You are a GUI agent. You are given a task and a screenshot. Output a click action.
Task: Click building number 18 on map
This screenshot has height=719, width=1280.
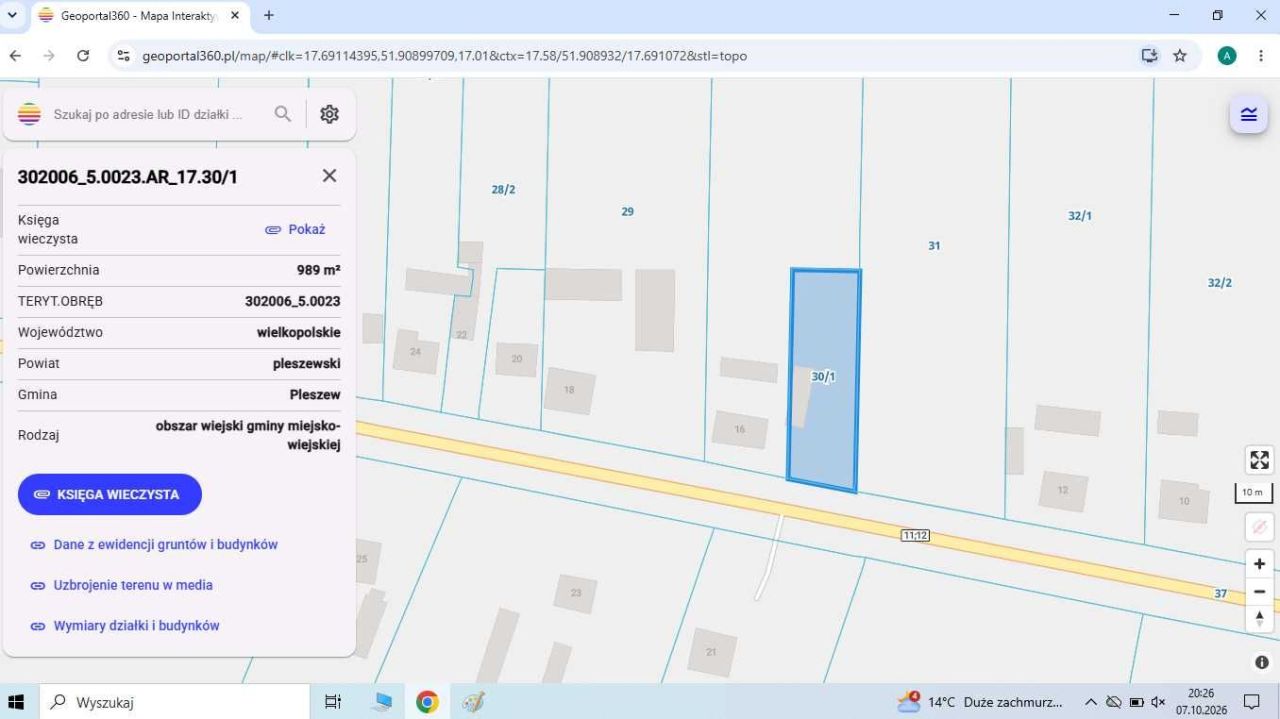[569, 390]
